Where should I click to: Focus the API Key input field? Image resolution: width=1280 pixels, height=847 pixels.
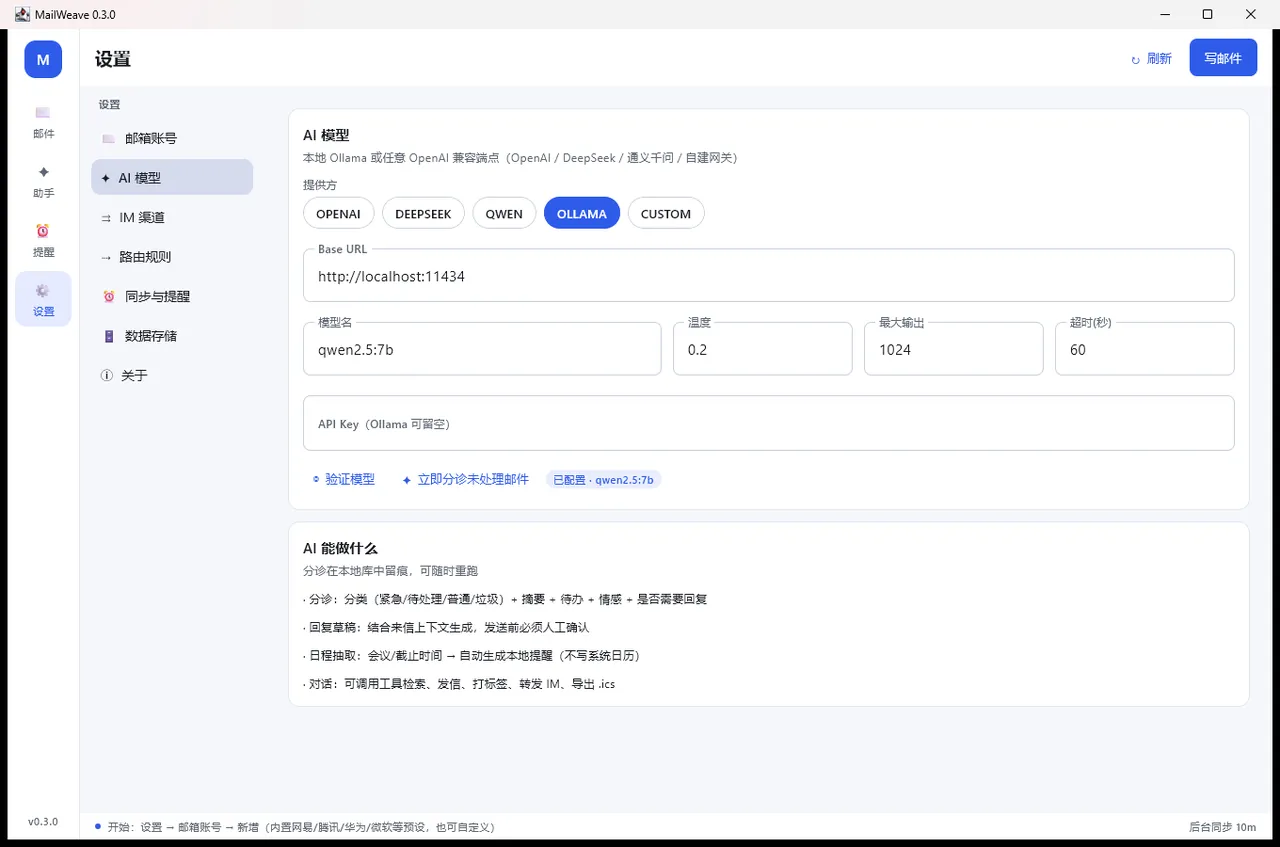pos(768,423)
